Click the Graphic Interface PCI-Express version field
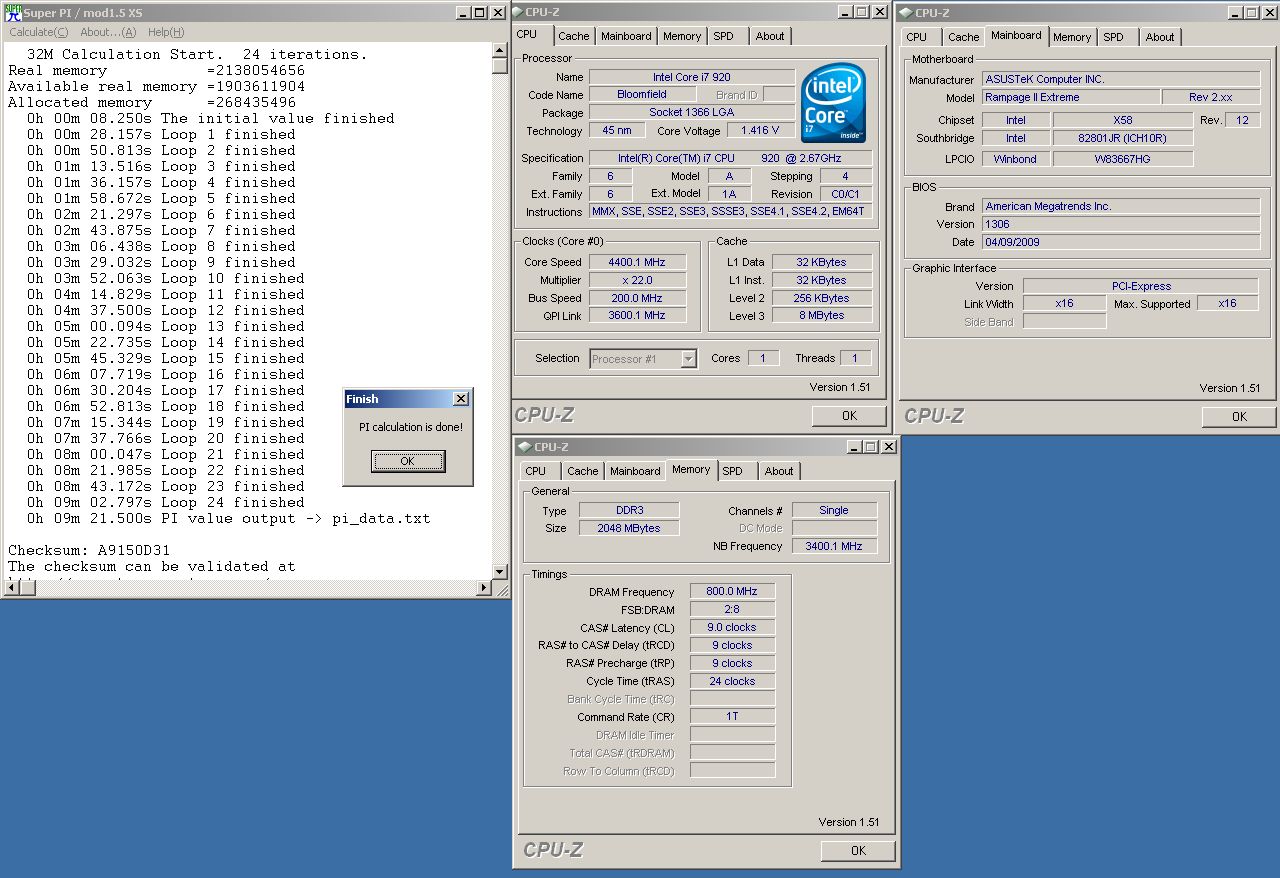Screen dimensions: 1280x878 1141,286
